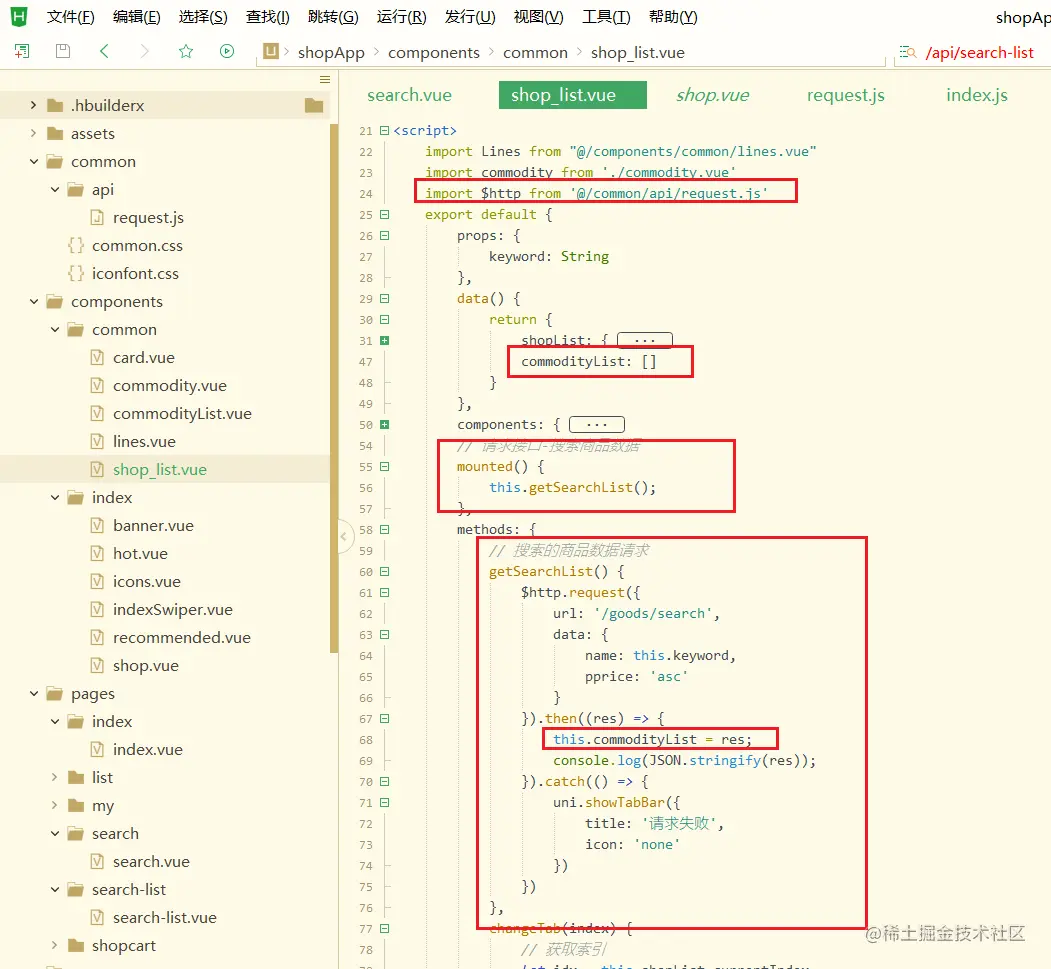Select the active shop_list.vue tab
Viewport: 1051px width, 969px height.
(x=572, y=95)
